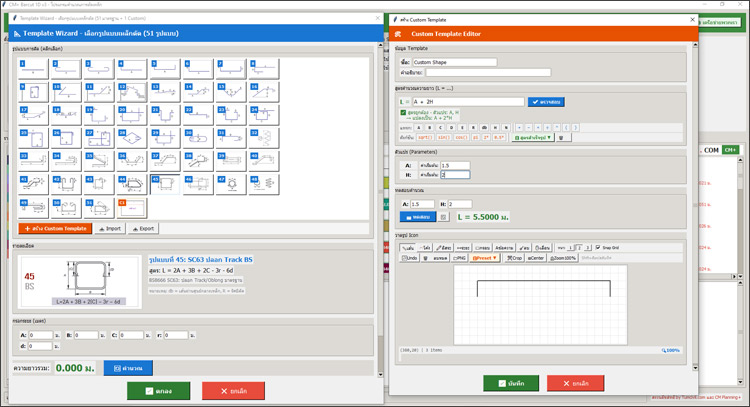This screenshot has height=407, width=750.
Task: Pick shape template 47 in grid
Action: coord(232,184)
